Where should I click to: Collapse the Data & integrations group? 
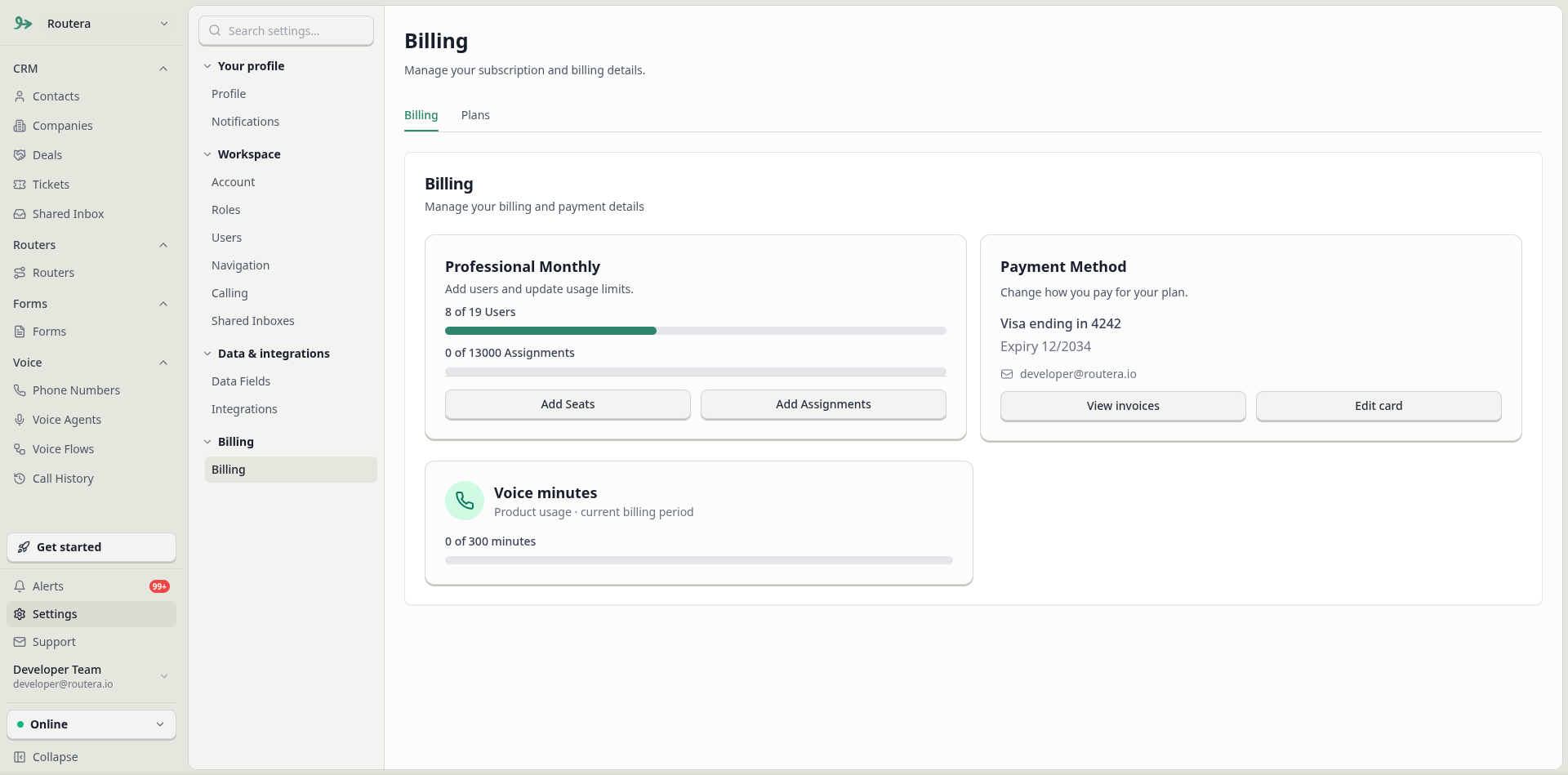207,354
